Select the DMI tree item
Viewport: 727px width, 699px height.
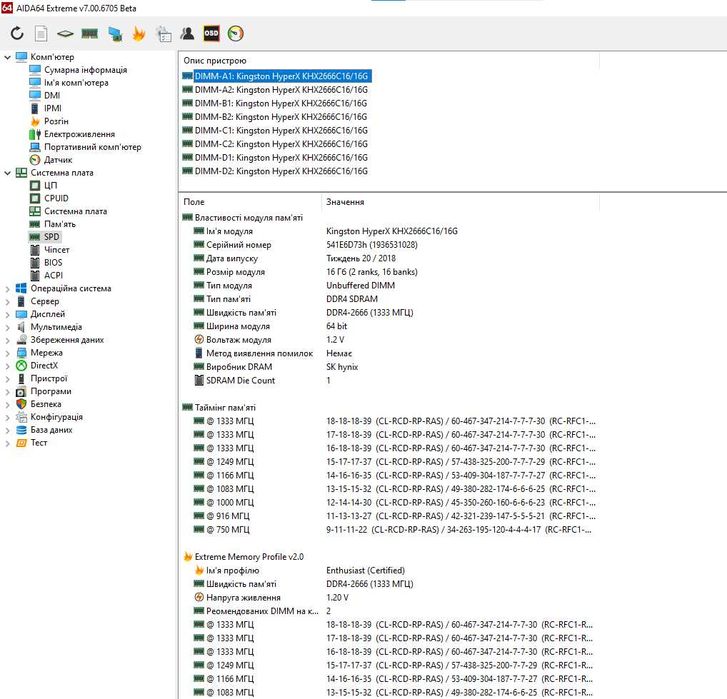52,95
